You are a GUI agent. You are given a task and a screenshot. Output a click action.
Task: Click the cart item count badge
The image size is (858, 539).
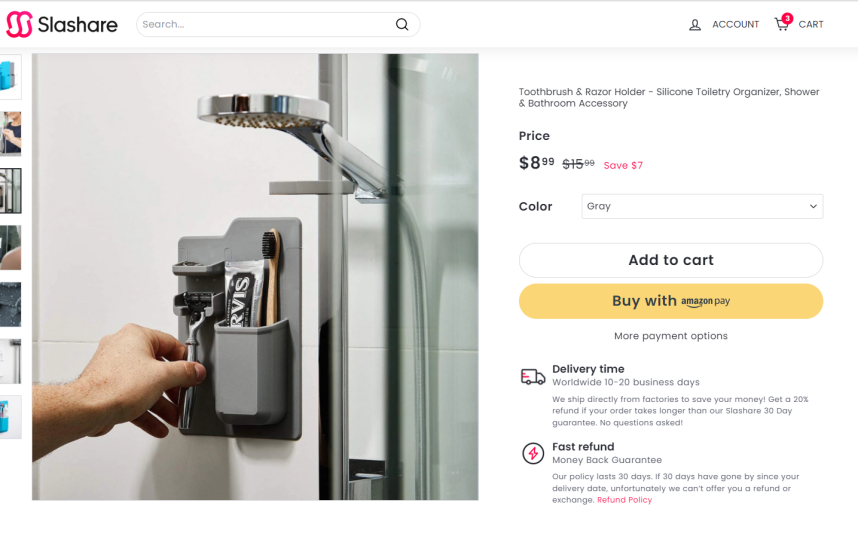[787, 18]
